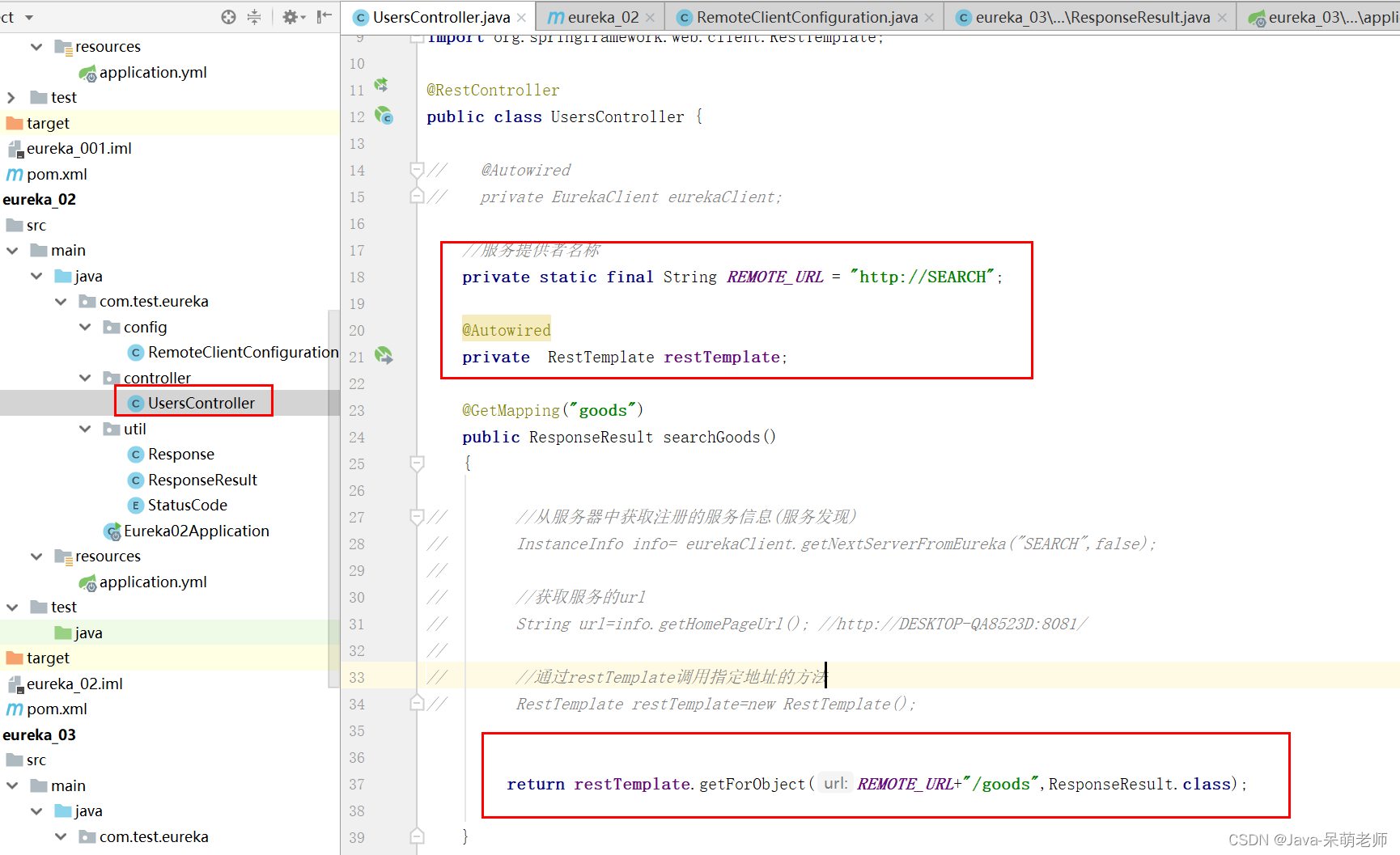This screenshot has width=1400, height=855.
Task: Click the REMOTE_URL constant on line 18
Action: coord(774,277)
